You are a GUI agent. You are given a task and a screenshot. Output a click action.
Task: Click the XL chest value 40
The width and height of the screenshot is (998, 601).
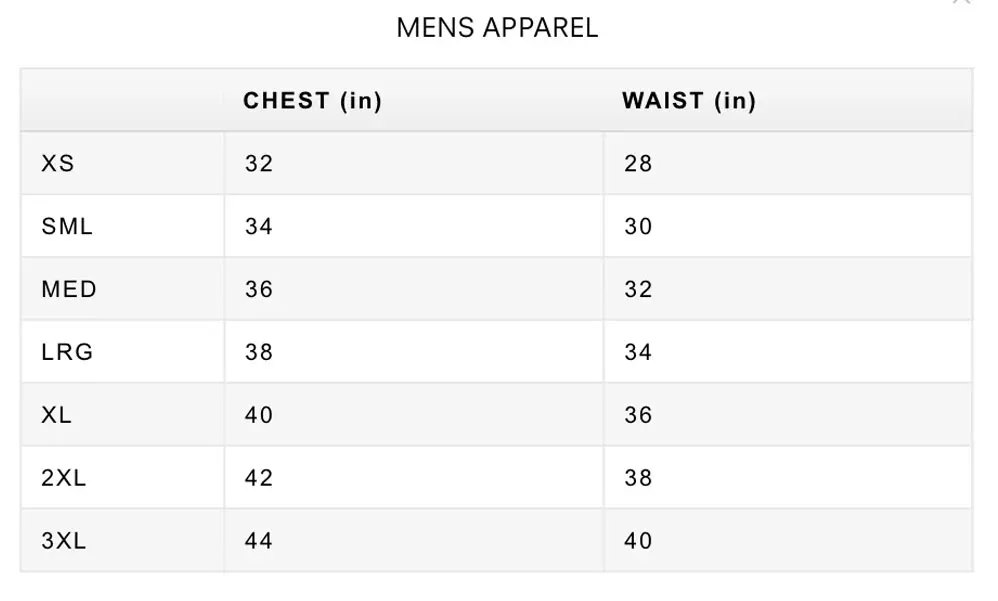[259, 415]
